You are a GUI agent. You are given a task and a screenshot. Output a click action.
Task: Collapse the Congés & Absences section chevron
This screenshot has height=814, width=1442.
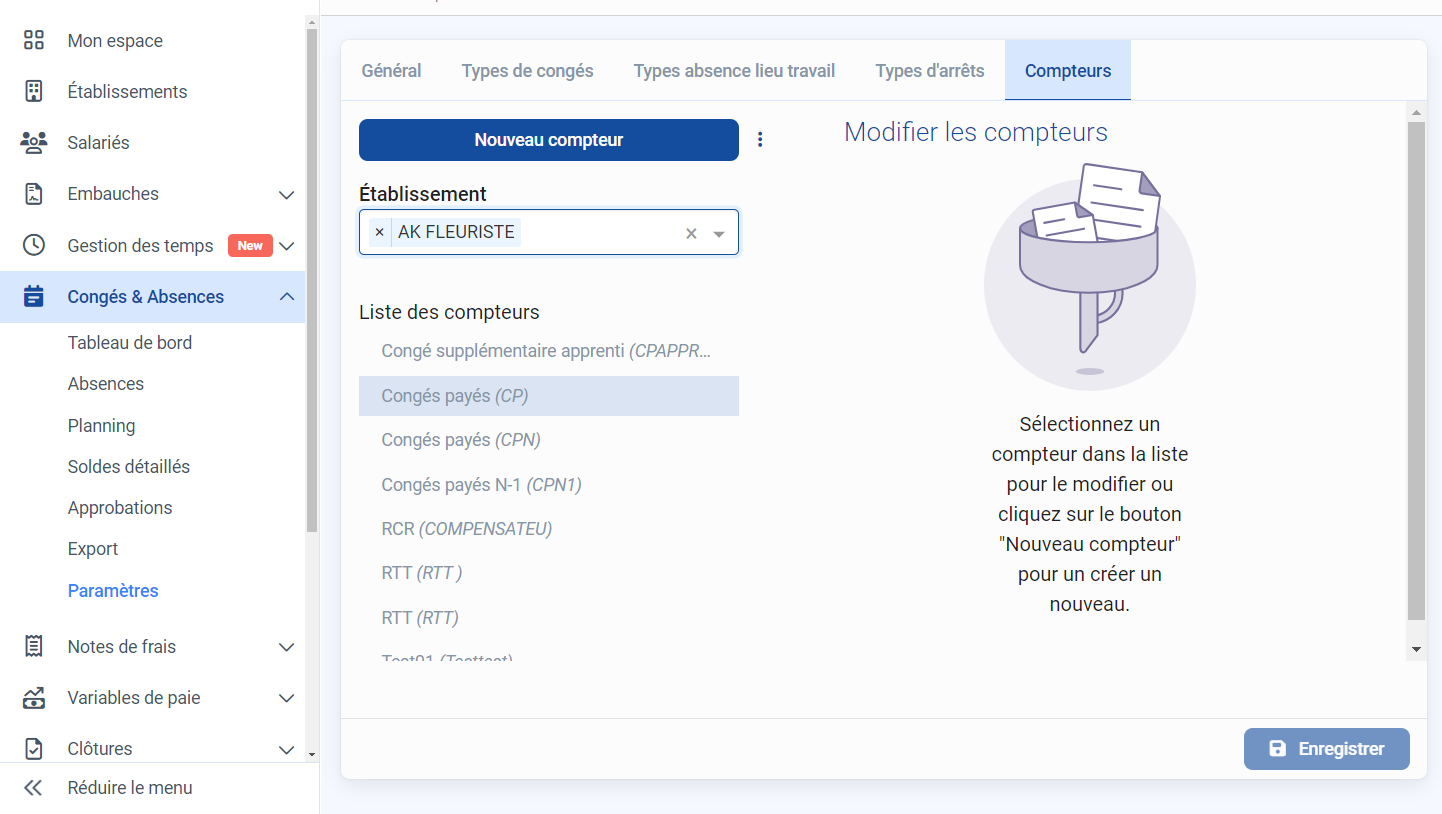(x=286, y=296)
